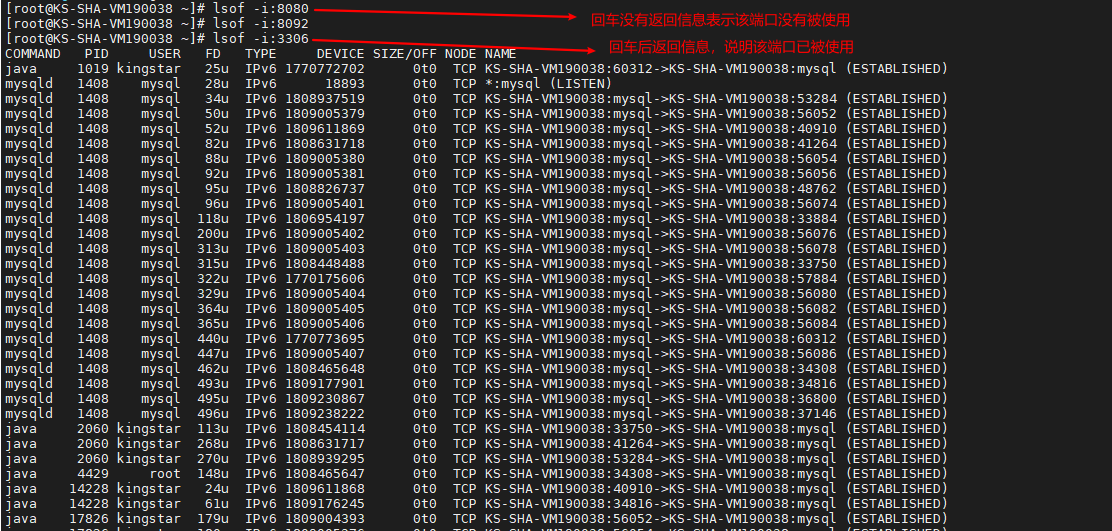Screen dimensions: 1112x531
Task: Click file descriptor 329u
Action: pos(213,294)
